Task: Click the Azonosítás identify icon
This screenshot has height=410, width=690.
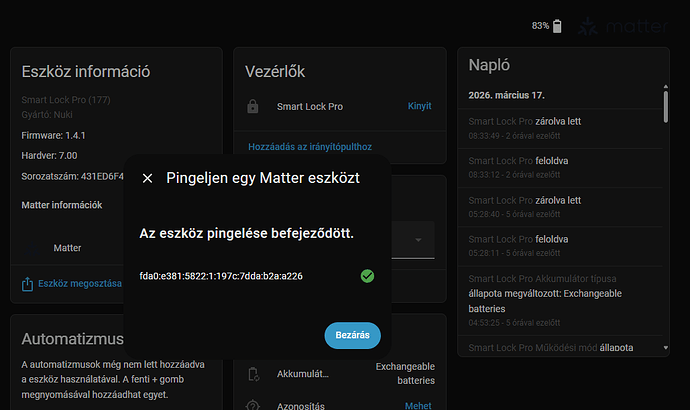Action: [x=253, y=405]
